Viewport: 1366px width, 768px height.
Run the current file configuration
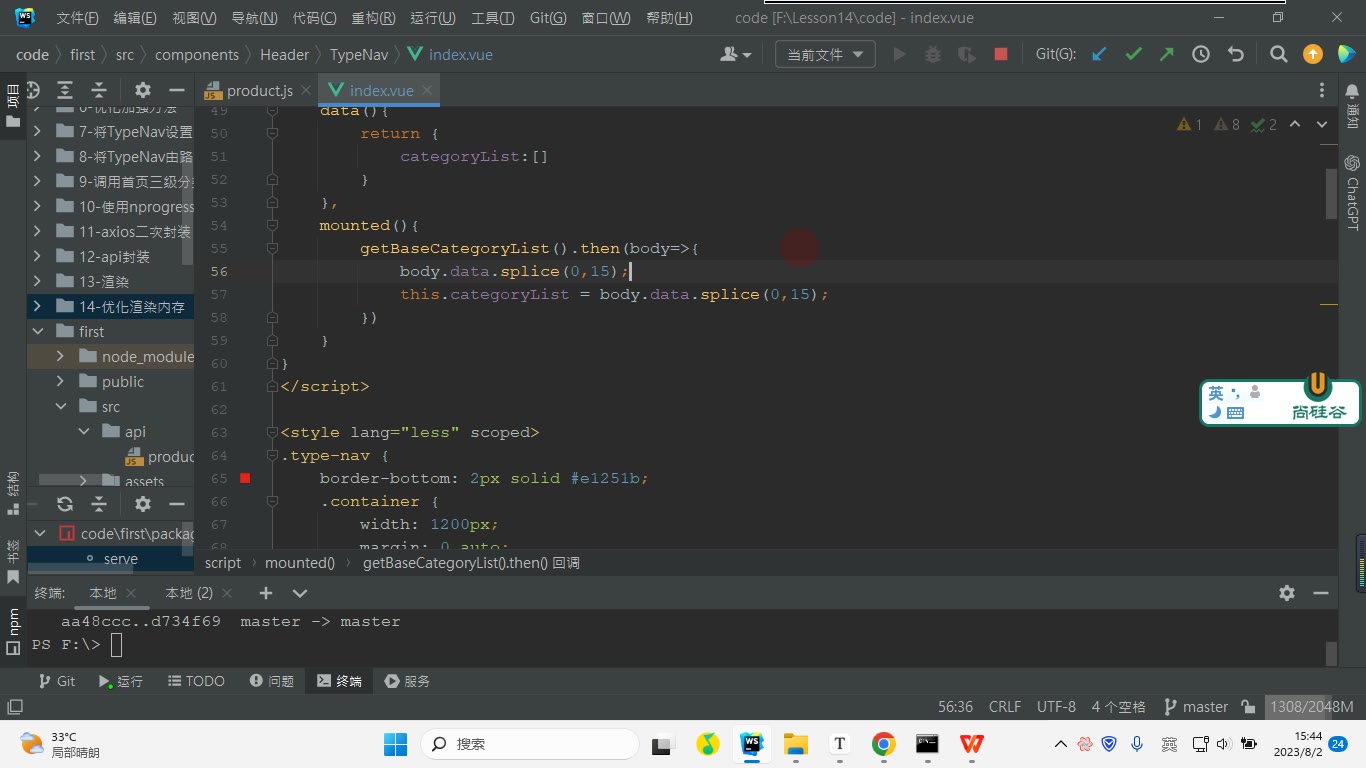[899, 55]
